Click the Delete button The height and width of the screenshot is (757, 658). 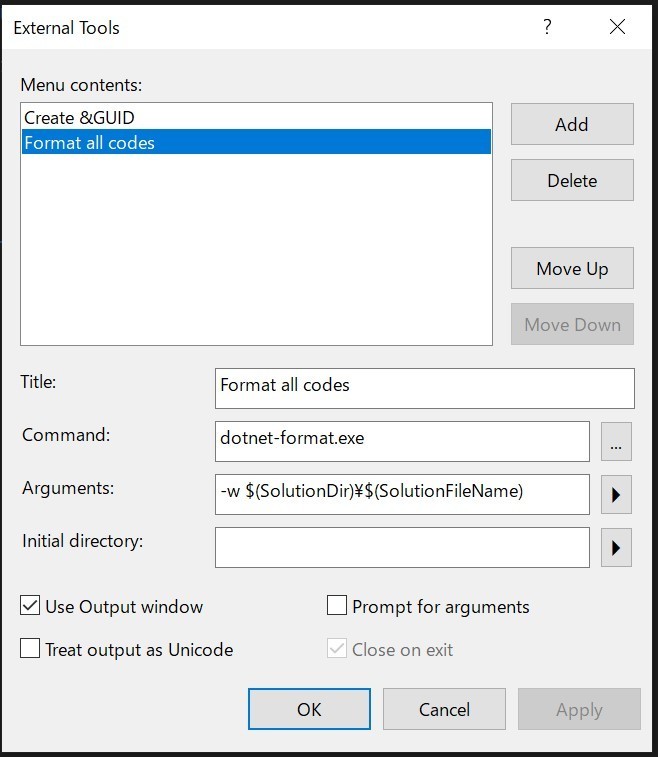[x=572, y=180]
